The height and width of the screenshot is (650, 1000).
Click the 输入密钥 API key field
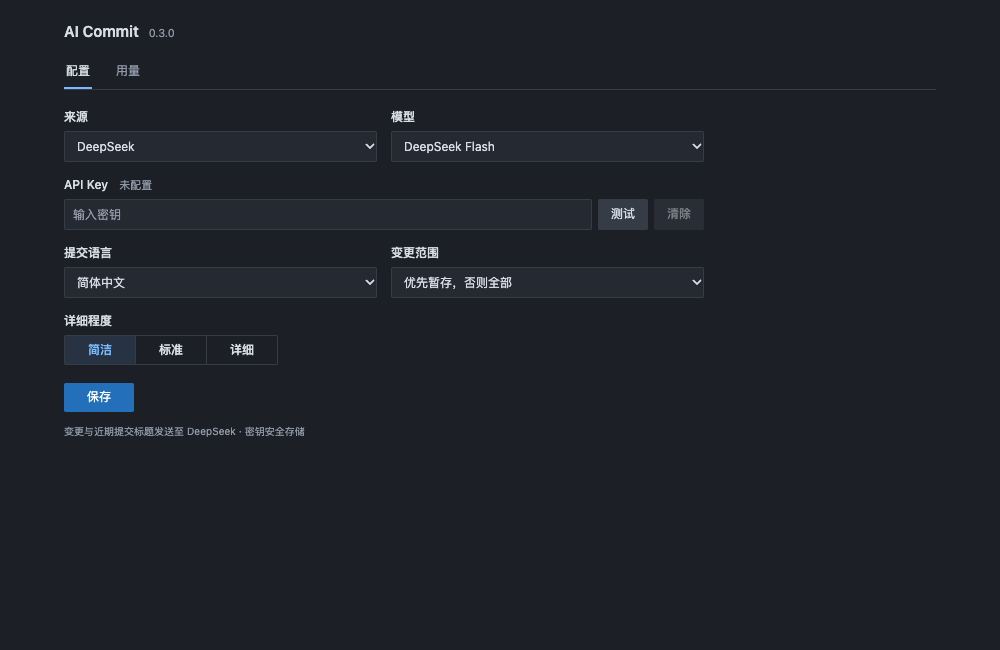[x=328, y=214]
